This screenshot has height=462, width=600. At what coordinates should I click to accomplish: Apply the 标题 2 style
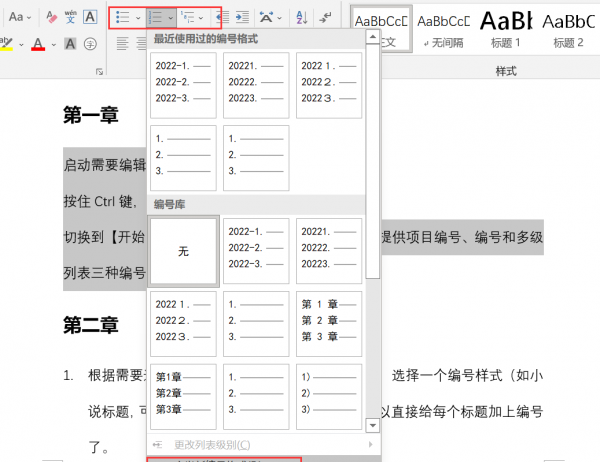568,29
